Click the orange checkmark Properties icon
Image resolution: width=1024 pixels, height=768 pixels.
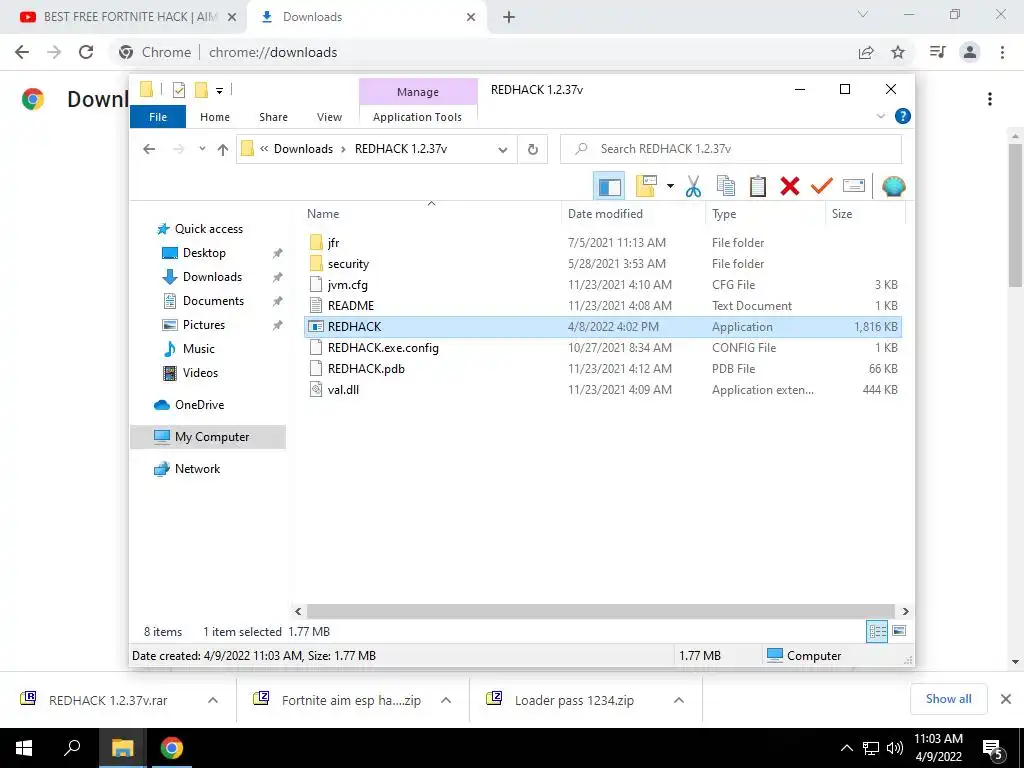[822, 187]
